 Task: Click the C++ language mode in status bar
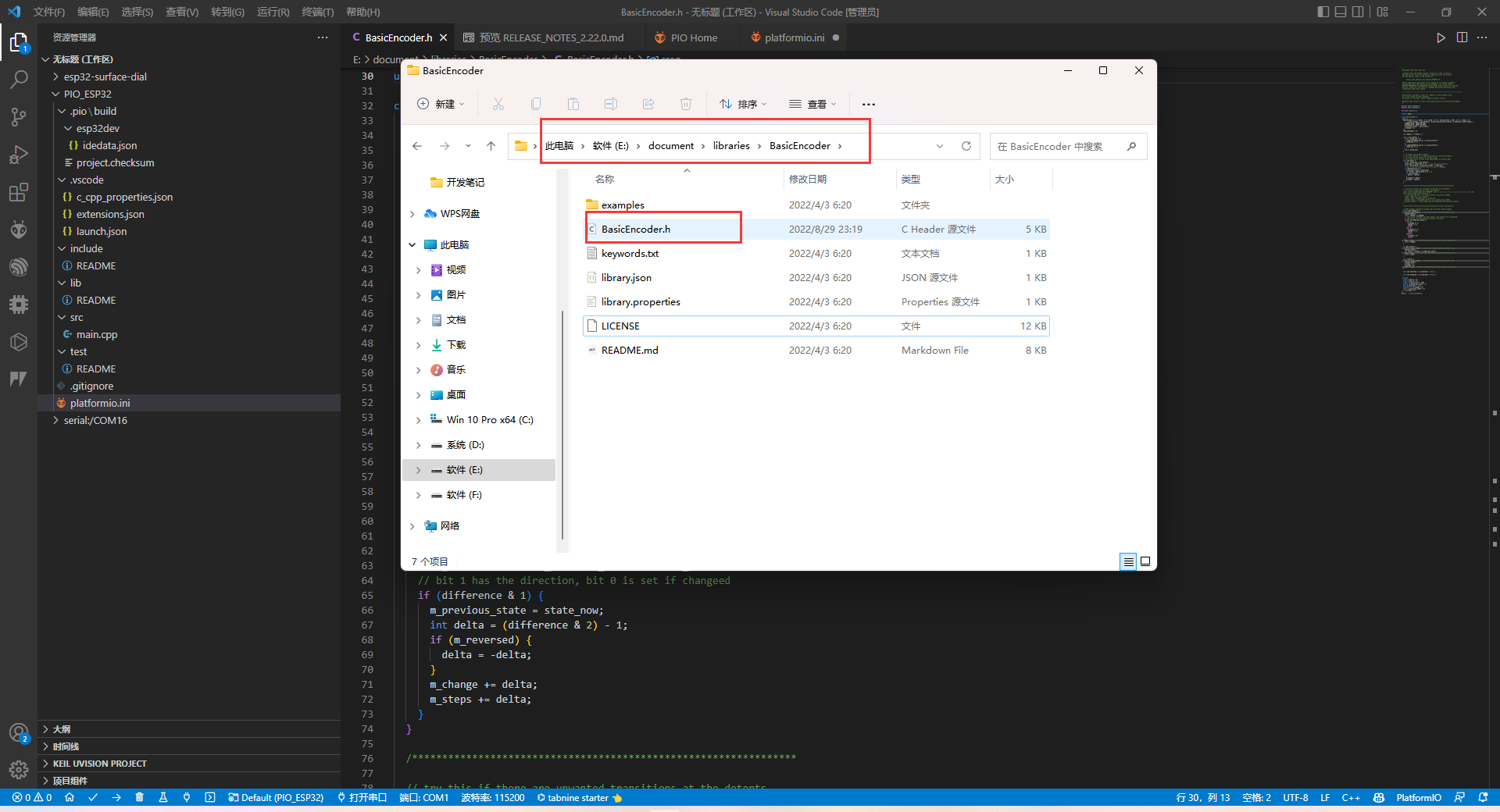click(x=1351, y=798)
